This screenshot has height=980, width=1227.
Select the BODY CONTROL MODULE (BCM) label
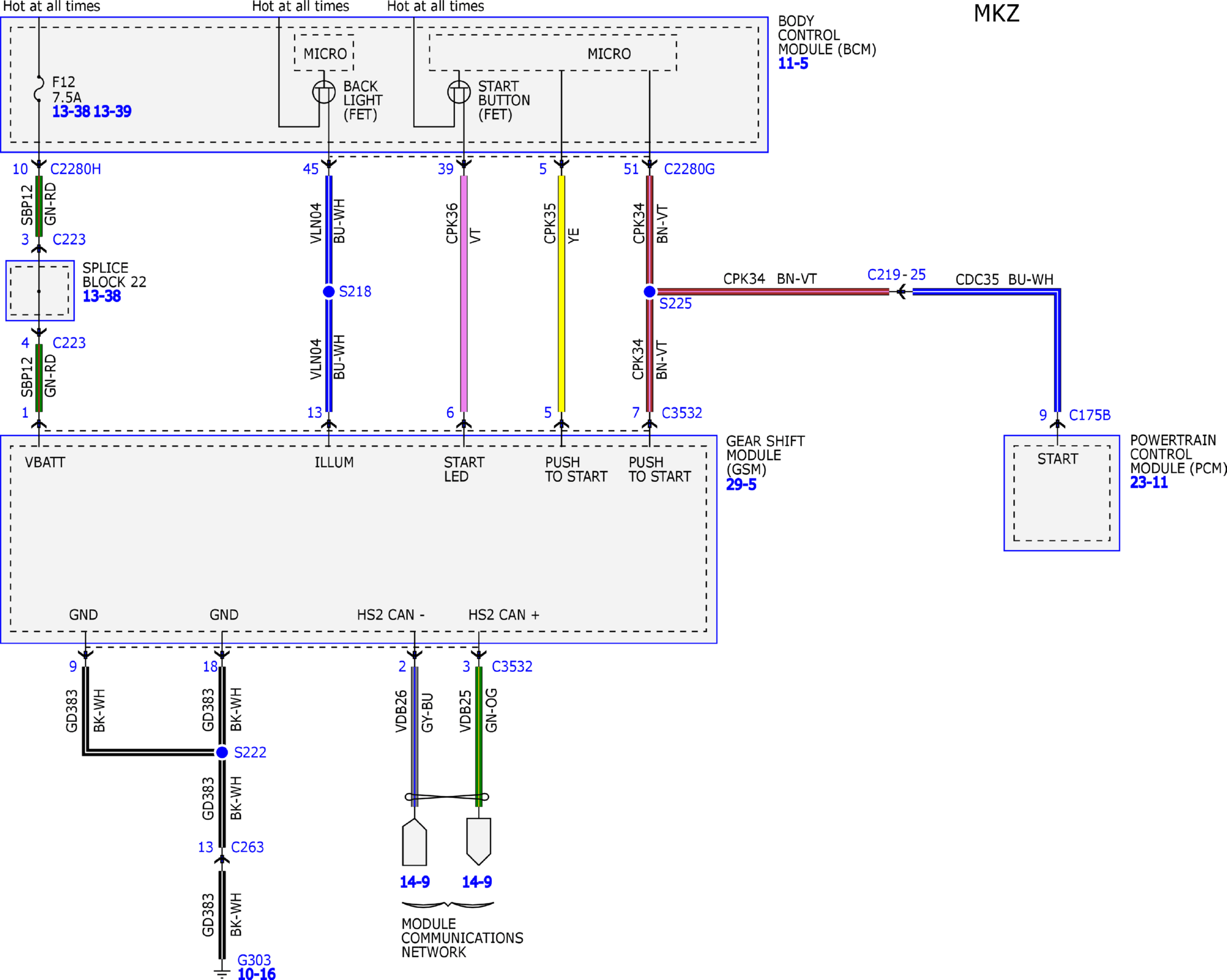[827, 35]
